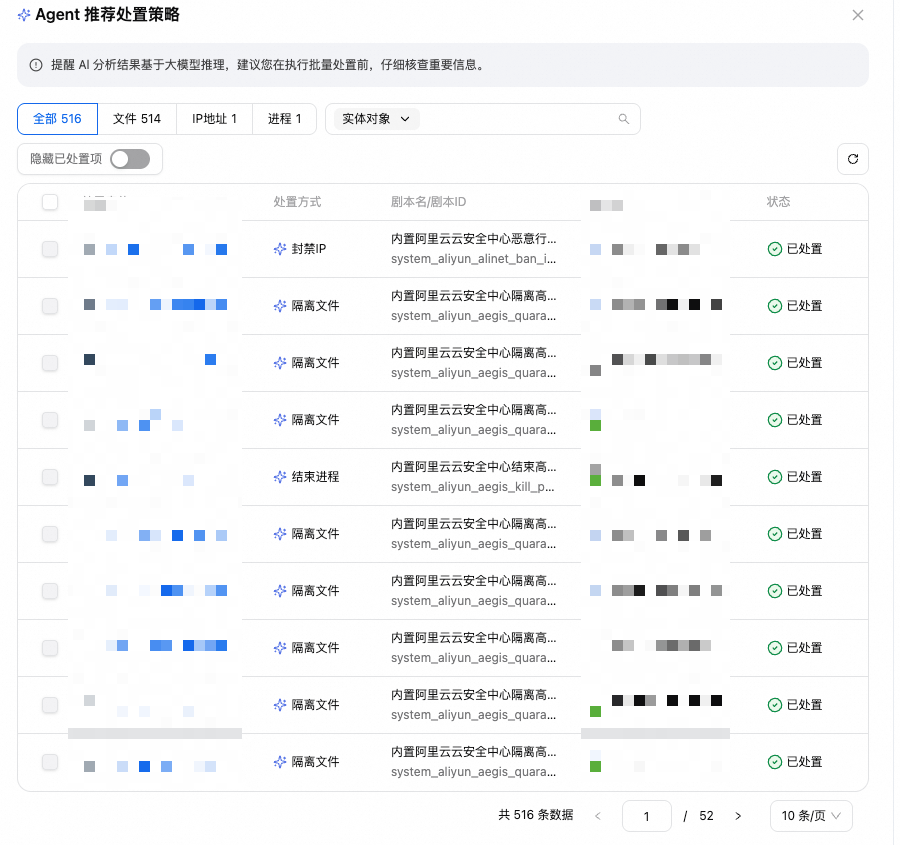The width and height of the screenshot is (900, 845).
Task: Go to the previous page arrow
Action: (598, 816)
